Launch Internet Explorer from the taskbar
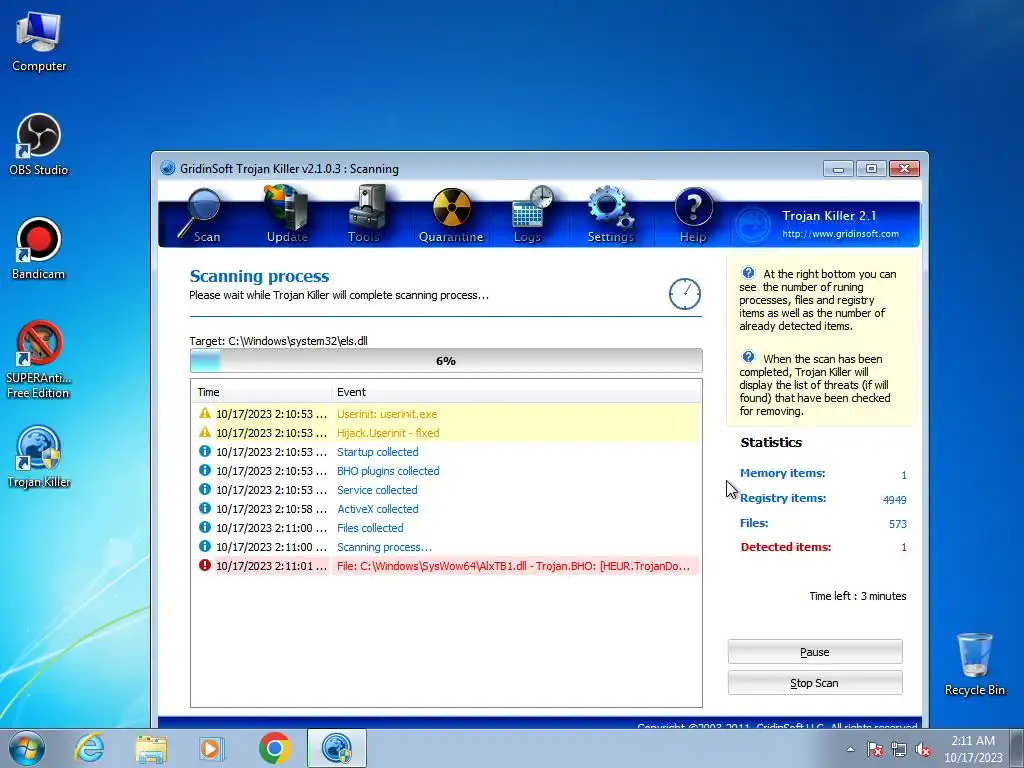This screenshot has width=1024, height=768. (89, 748)
